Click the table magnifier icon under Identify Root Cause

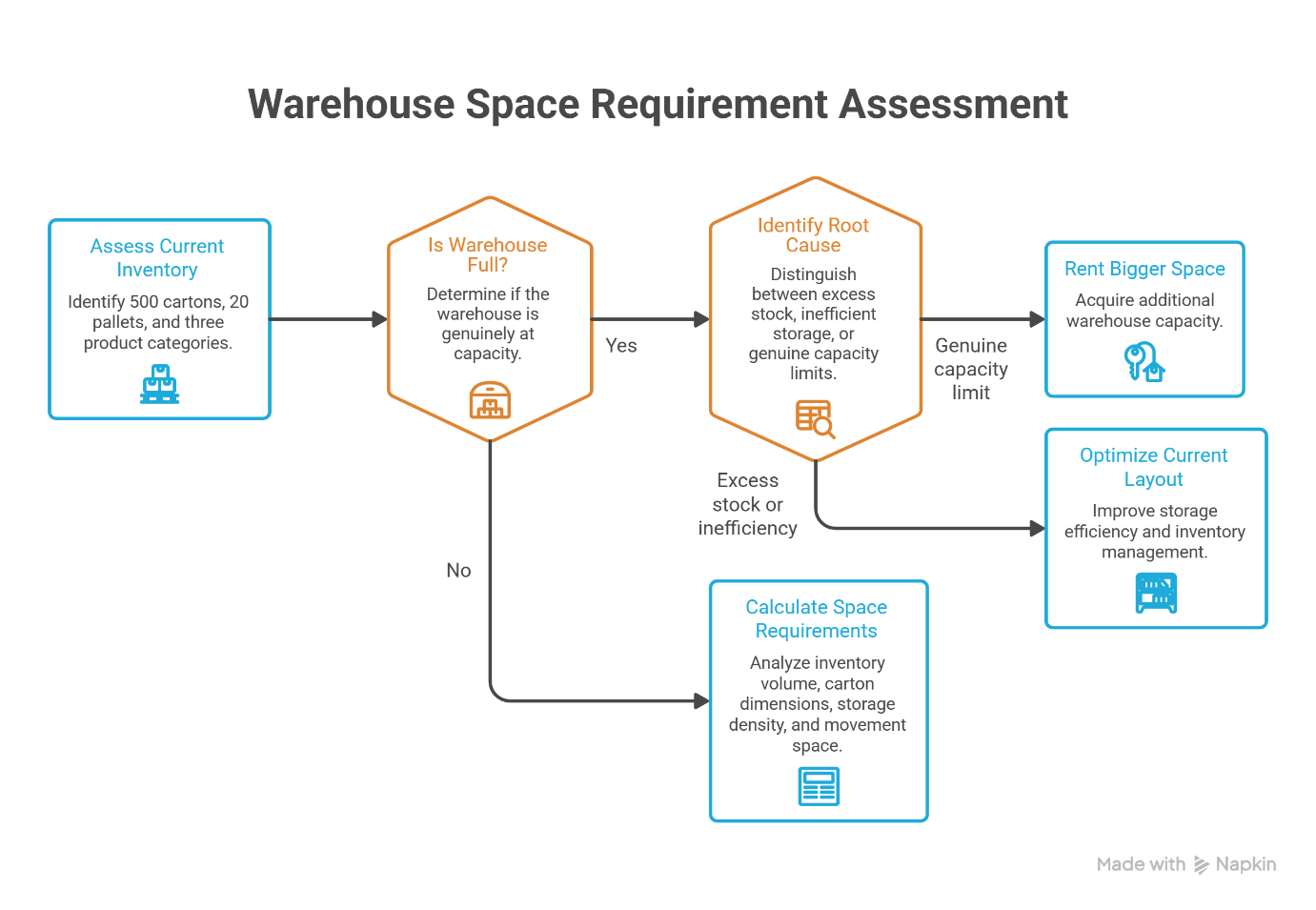coord(816,419)
